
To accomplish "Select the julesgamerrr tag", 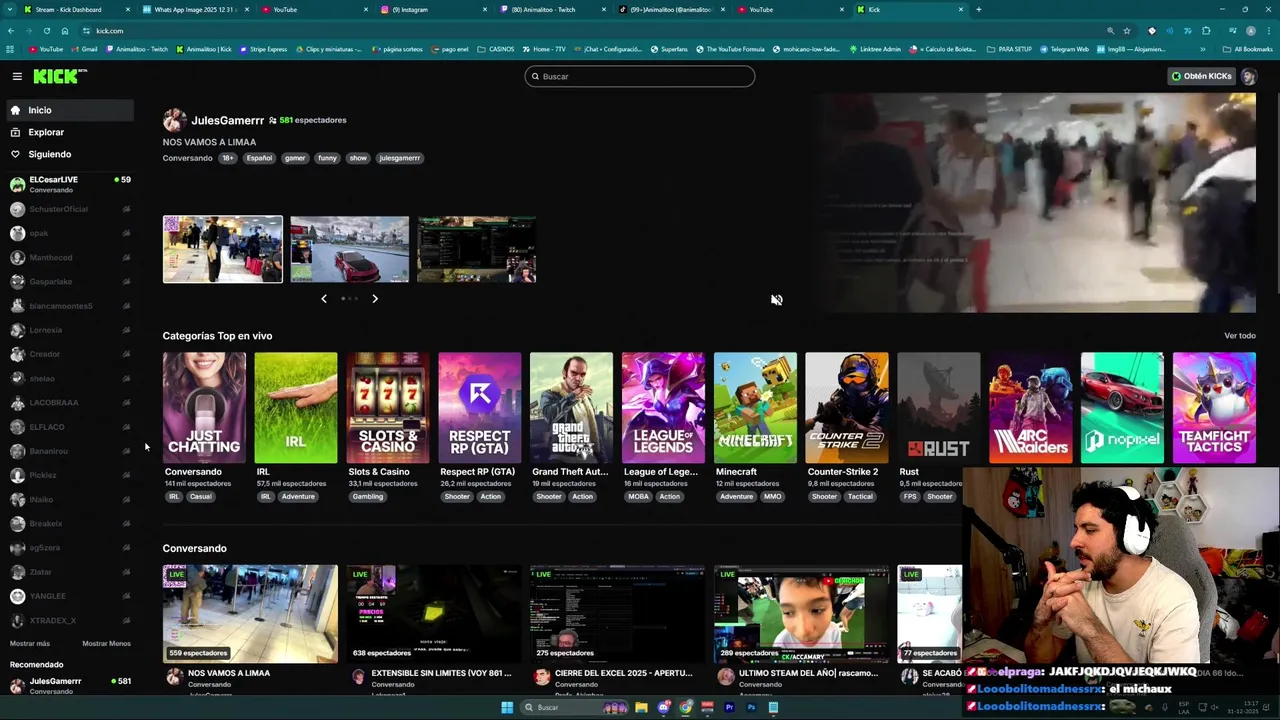I will [x=399, y=158].
